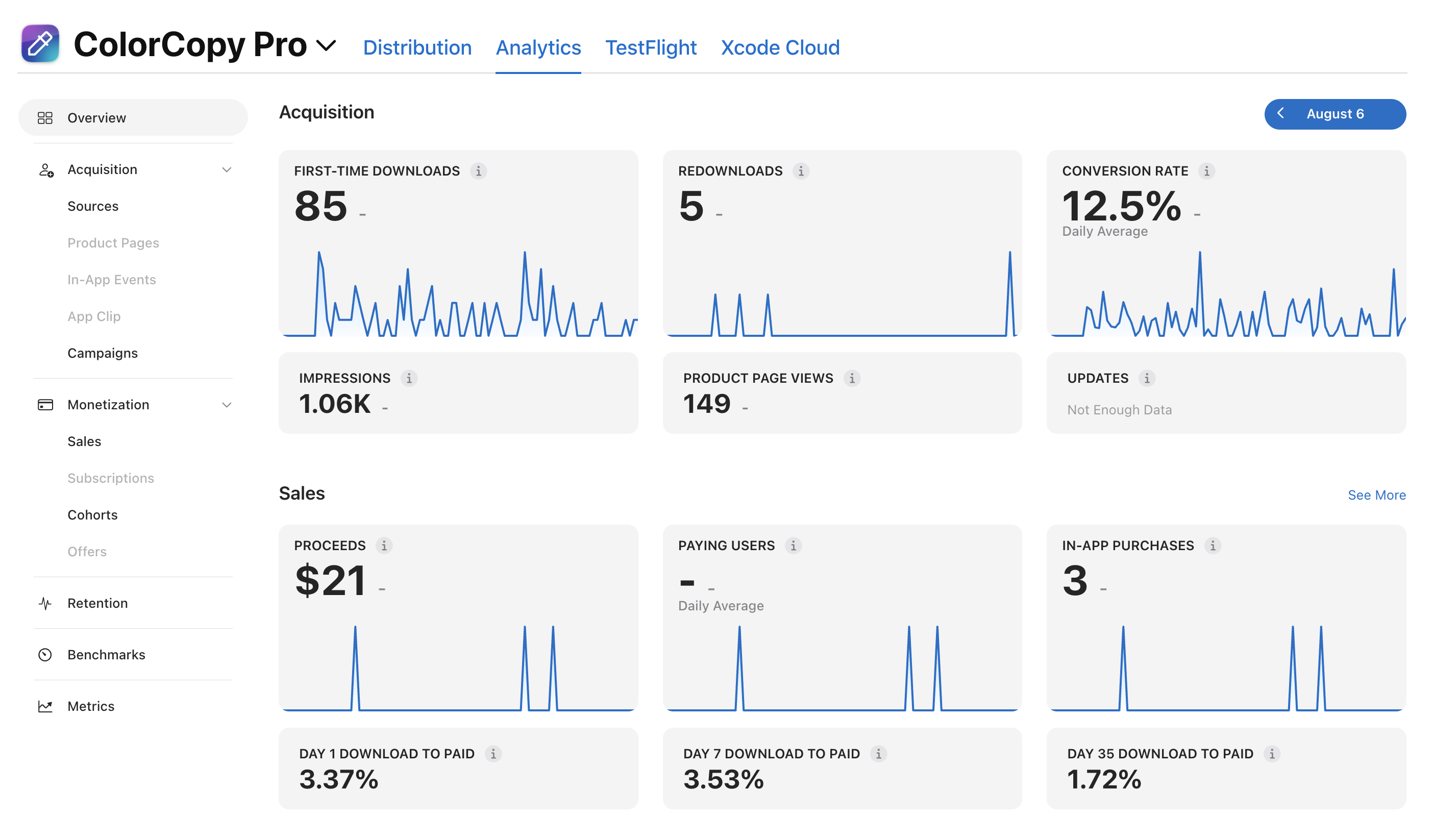This screenshot has height=840, width=1433.
Task: Show info for Conversion Rate
Action: pyautogui.click(x=1206, y=170)
